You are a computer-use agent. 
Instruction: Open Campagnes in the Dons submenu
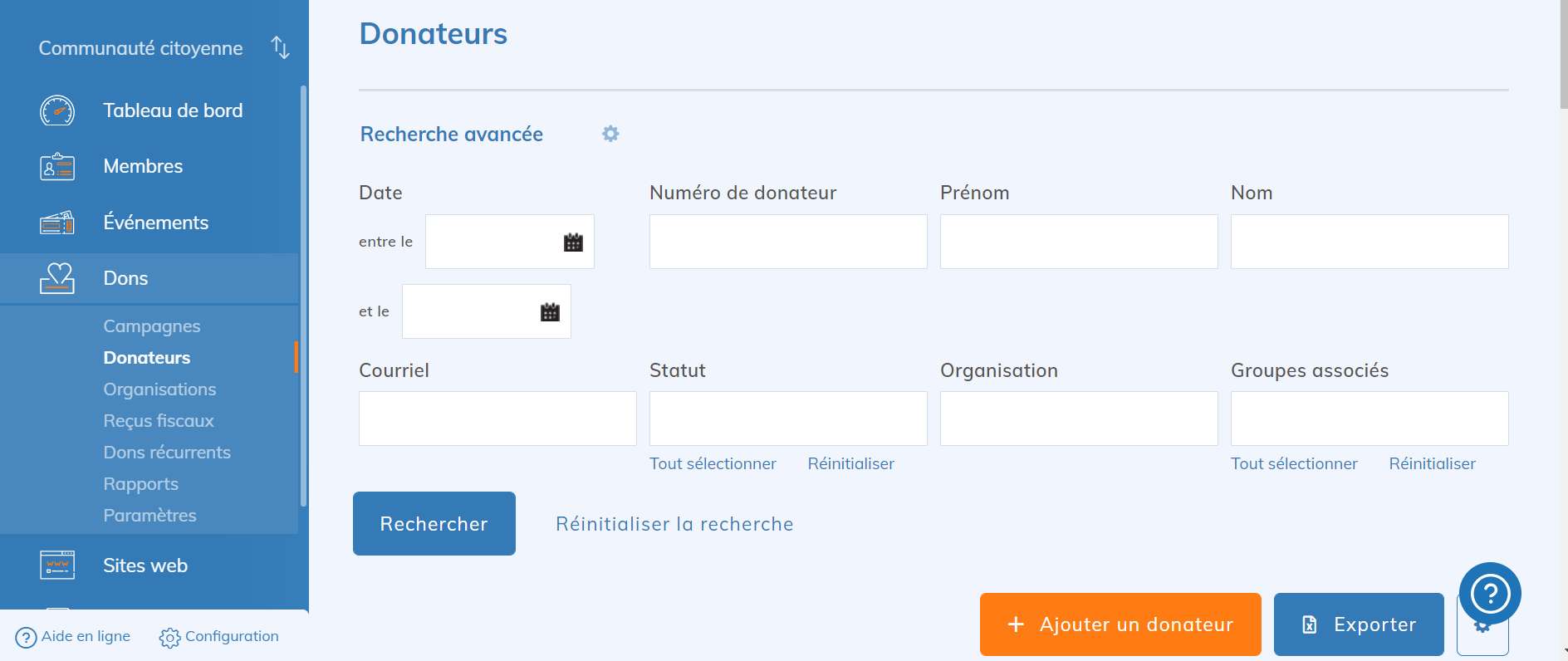(x=152, y=326)
